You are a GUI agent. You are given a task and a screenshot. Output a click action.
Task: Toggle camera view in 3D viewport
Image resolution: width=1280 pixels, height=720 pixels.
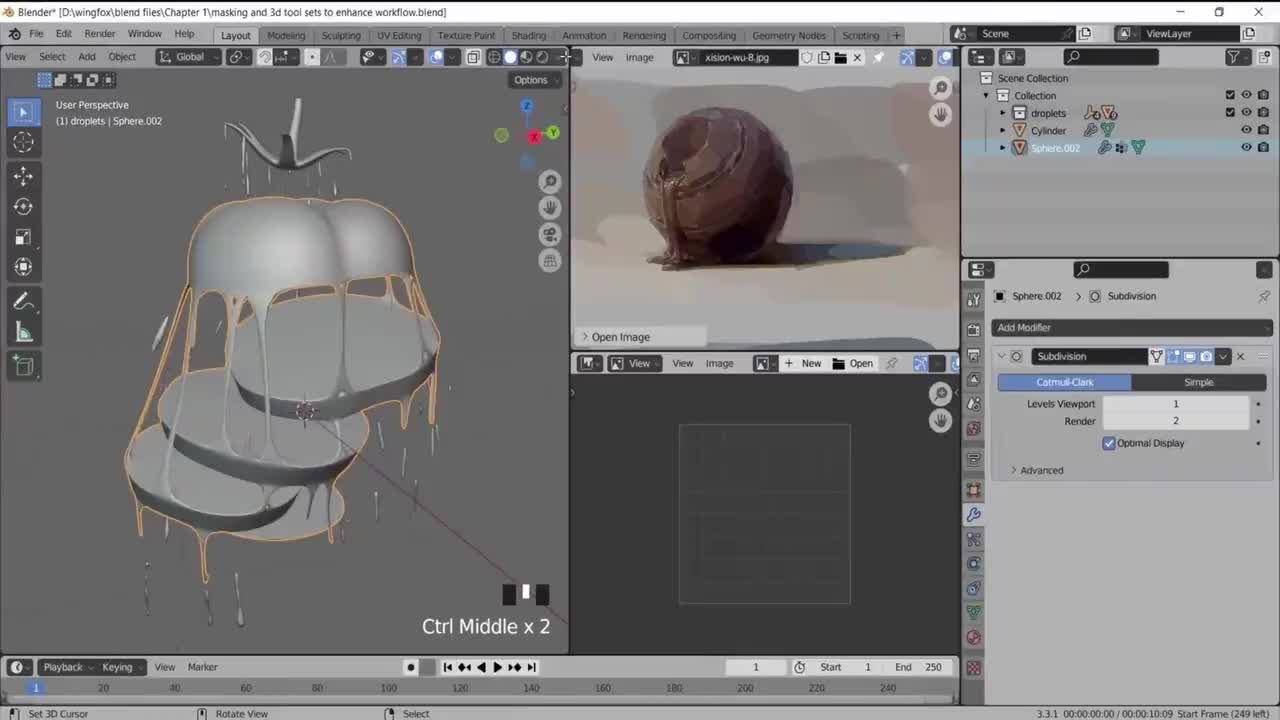(x=549, y=234)
